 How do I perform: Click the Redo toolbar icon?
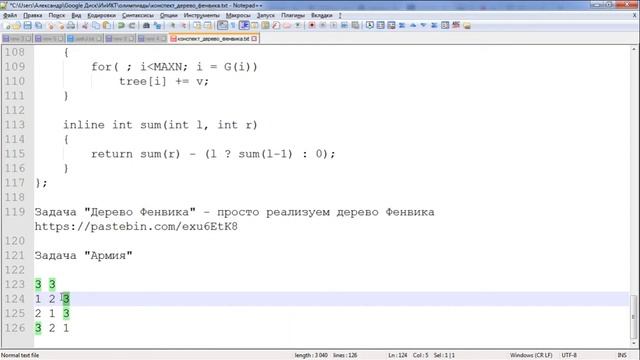pos(131,25)
